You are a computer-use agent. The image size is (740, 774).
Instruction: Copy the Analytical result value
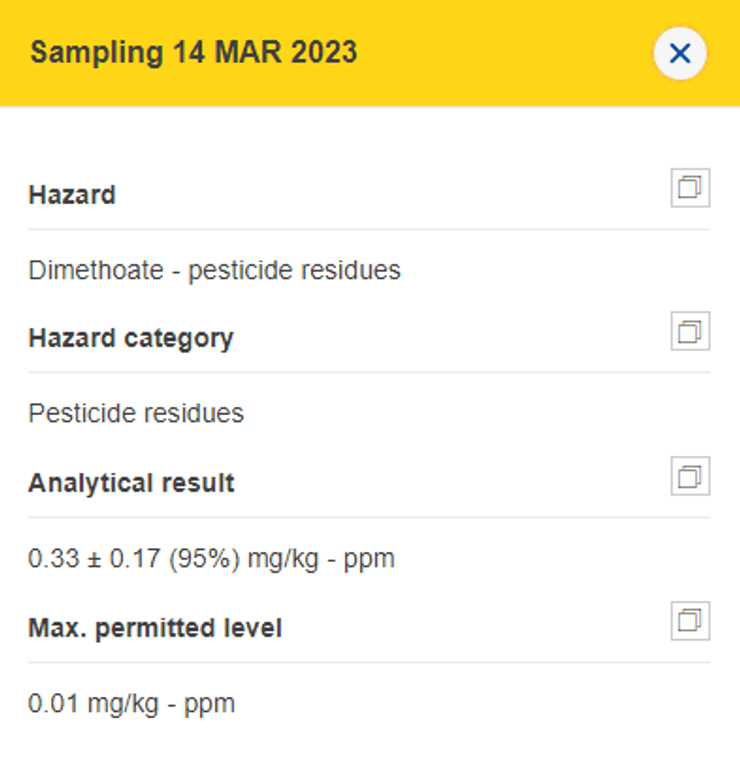(x=690, y=477)
